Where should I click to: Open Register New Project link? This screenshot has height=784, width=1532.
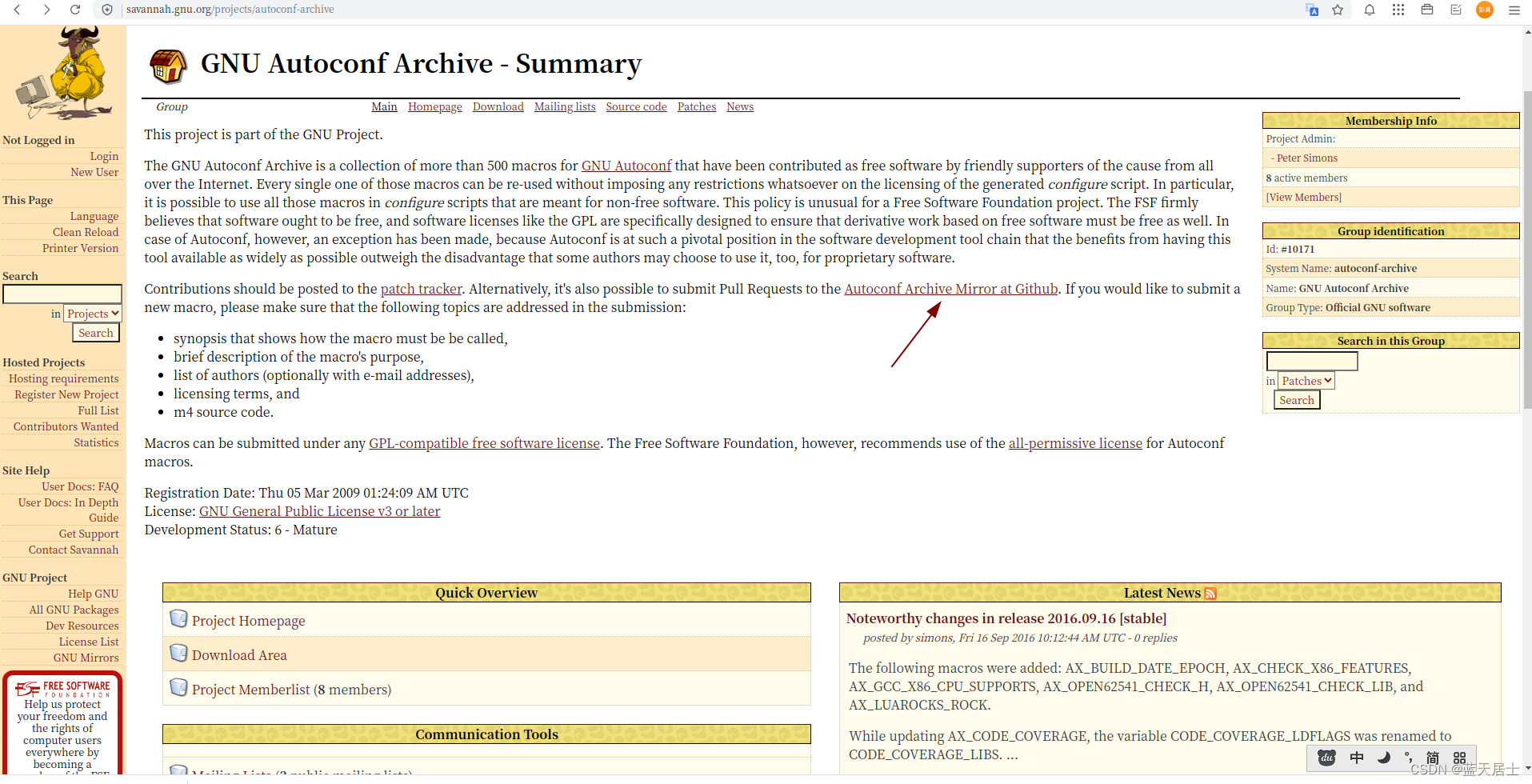(x=66, y=394)
